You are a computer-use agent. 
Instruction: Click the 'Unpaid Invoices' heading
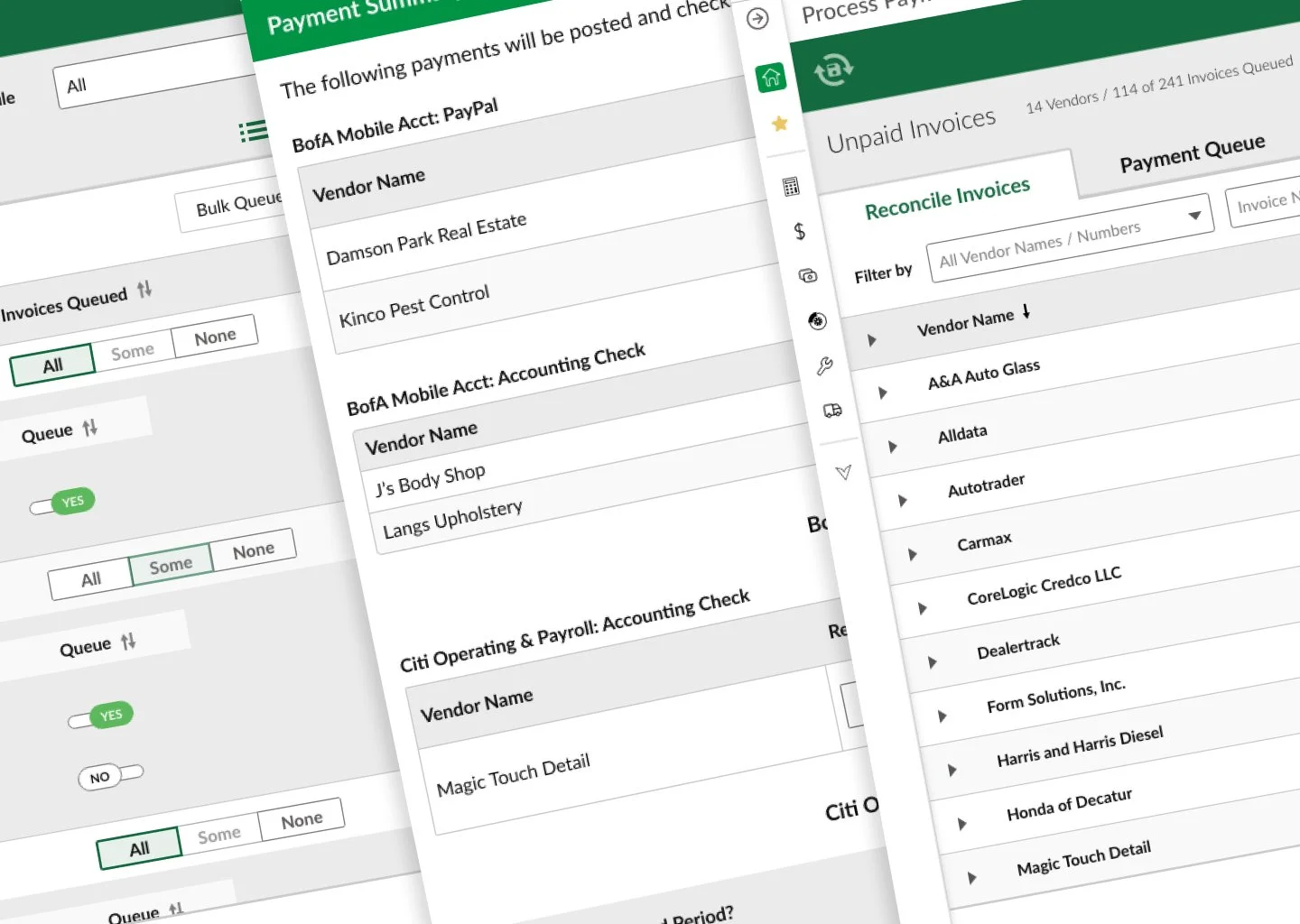point(911,131)
